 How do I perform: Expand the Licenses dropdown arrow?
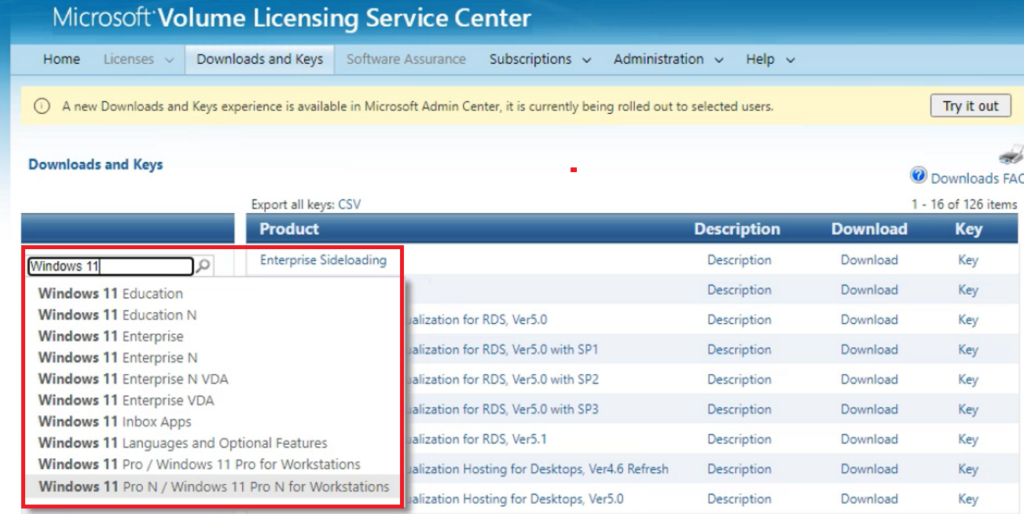pyautogui.click(x=169, y=61)
